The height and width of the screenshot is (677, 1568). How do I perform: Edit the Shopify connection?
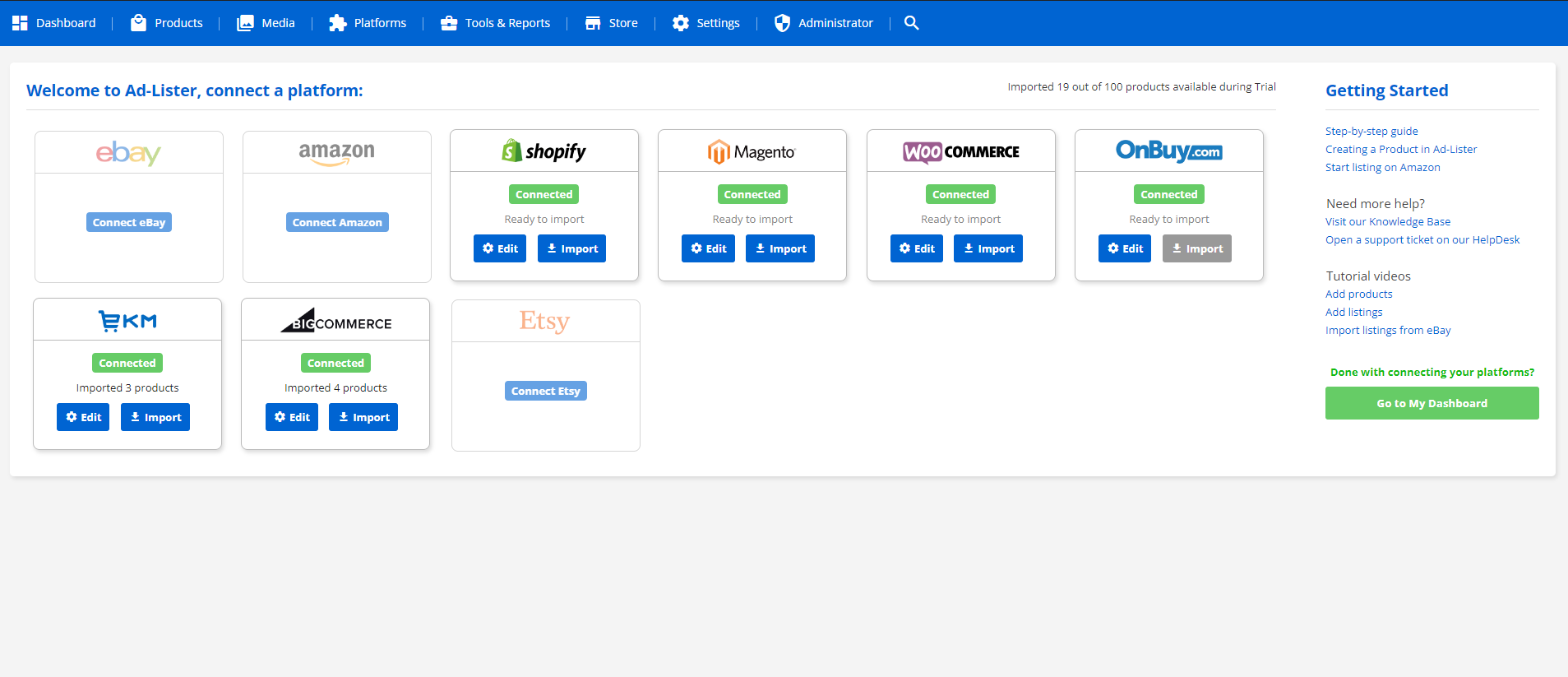[x=500, y=248]
